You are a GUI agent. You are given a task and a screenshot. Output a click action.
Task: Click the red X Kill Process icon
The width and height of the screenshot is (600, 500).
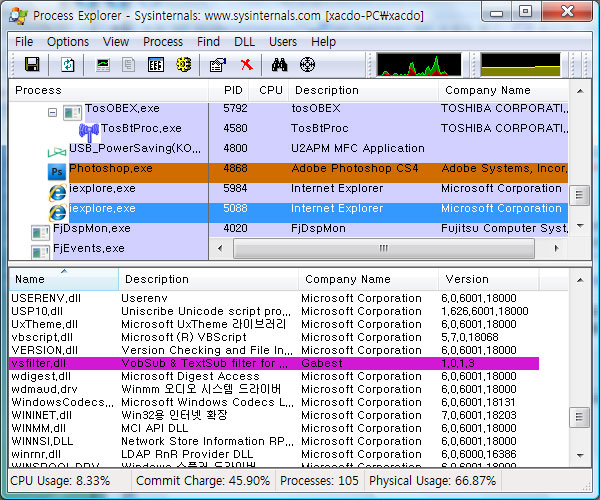[247, 64]
